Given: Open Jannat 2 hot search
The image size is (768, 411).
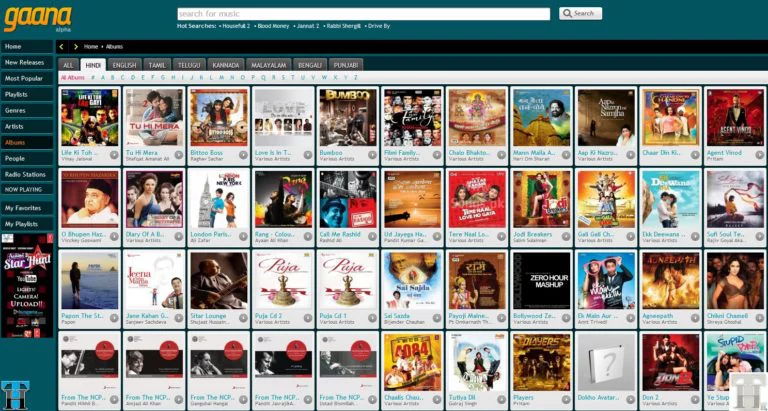Looking at the screenshot, I should point(308,26).
